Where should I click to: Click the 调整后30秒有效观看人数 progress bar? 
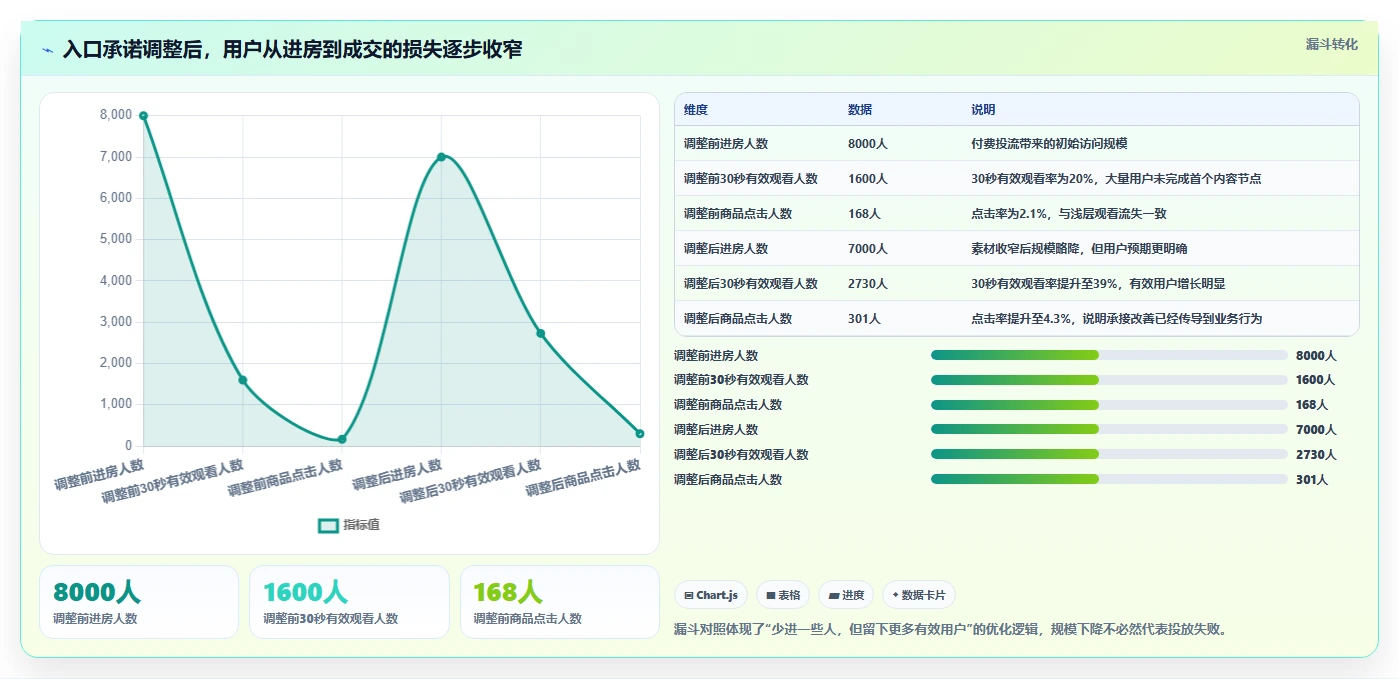coord(1109,454)
